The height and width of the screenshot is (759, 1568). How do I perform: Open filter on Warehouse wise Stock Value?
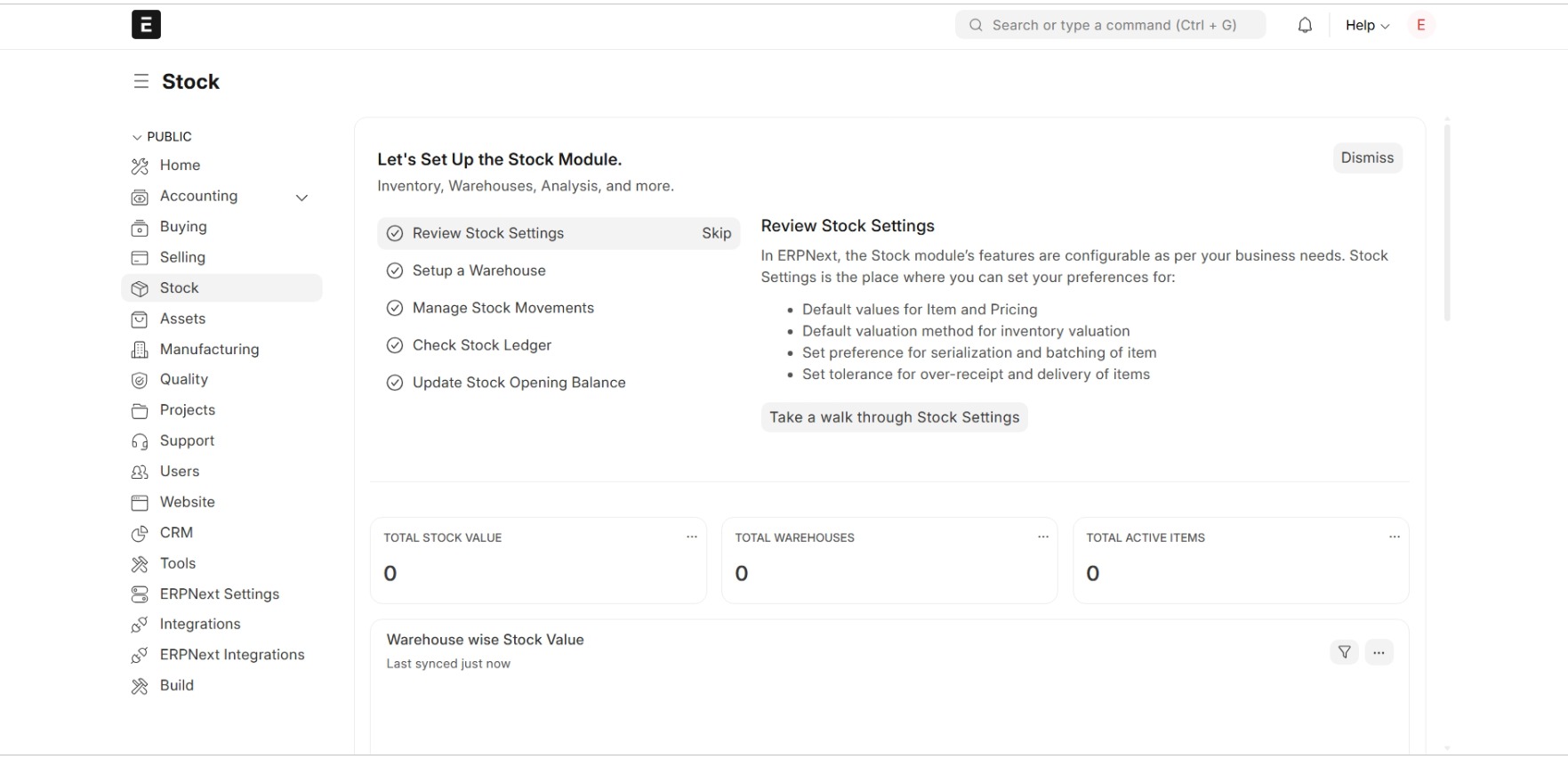(x=1344, y=652)
